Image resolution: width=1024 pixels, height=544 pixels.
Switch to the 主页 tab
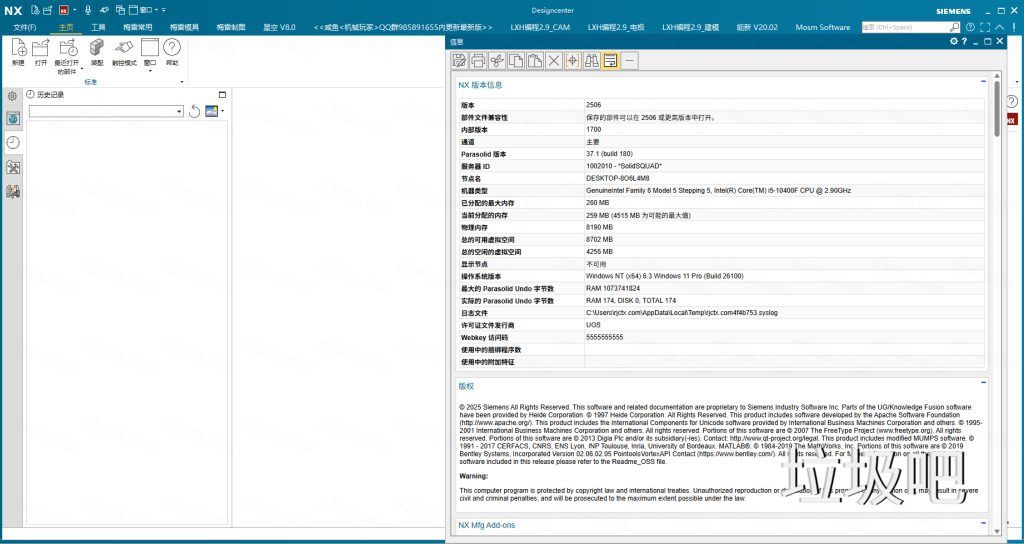(x=66, y=27)
